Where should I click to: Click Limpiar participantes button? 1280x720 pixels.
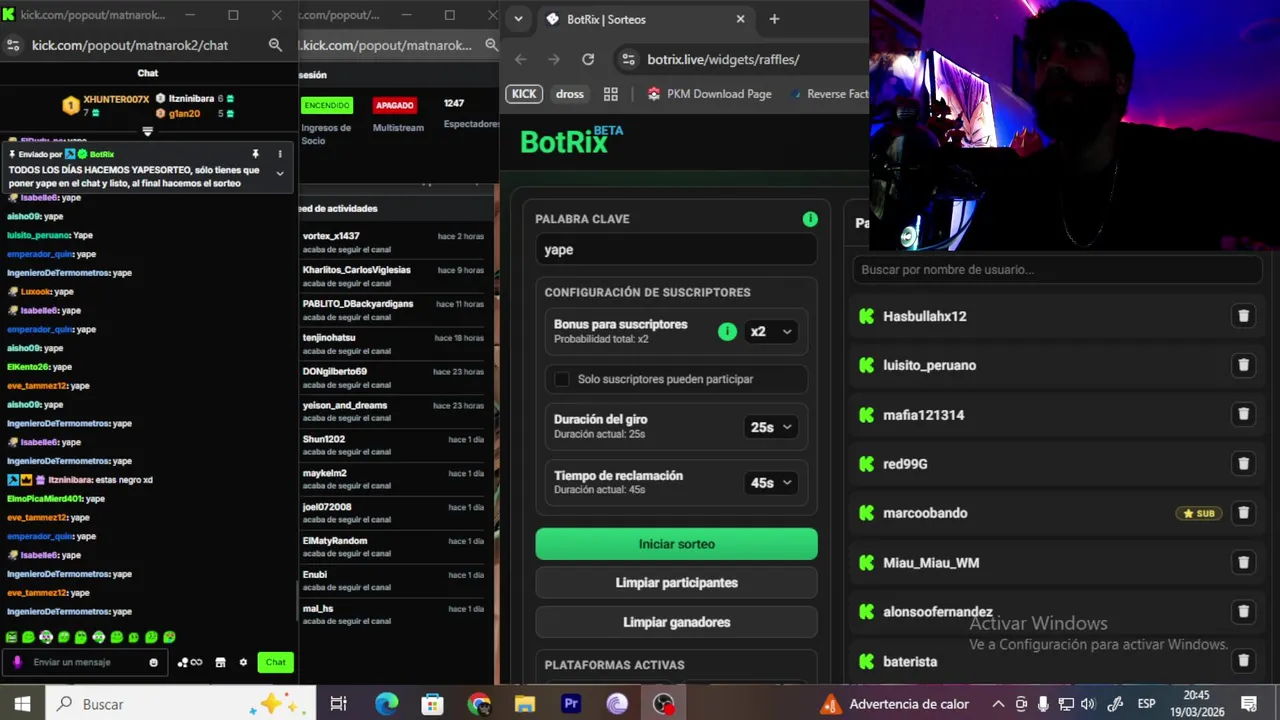point(676,583)
